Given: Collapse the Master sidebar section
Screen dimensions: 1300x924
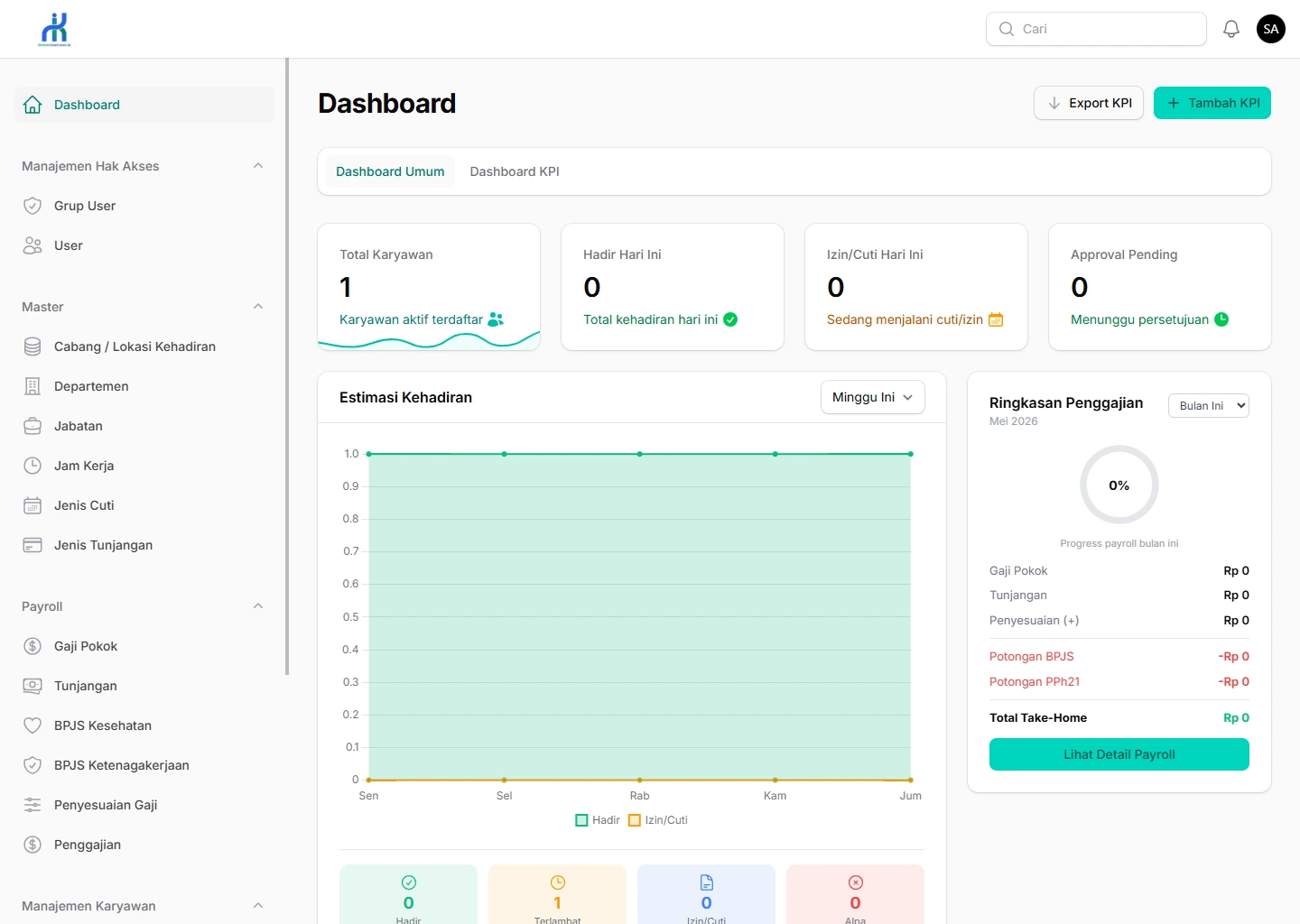Looking at the screenshot, I should [x=258, y=307].
